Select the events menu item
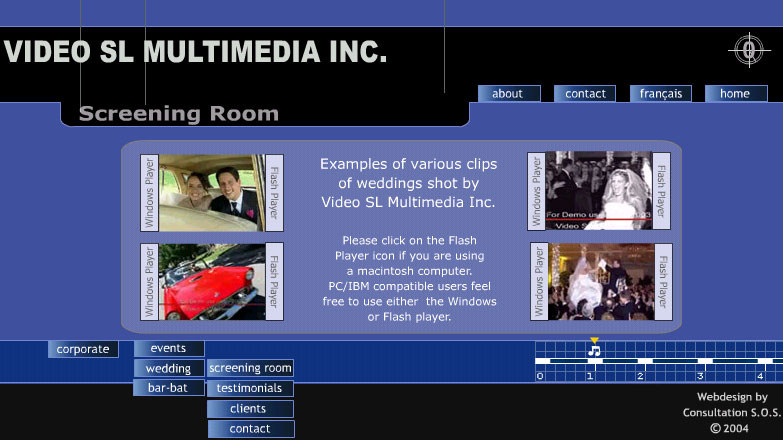783x440 pixels. (169, 348)
